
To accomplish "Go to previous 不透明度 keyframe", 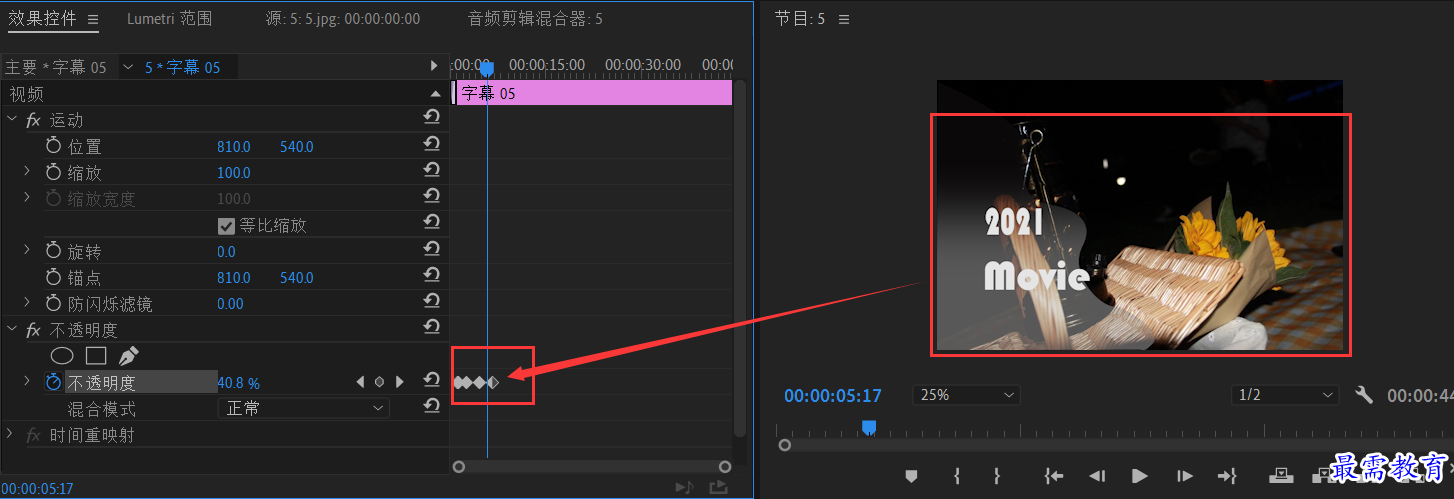I will click(361, 381).
